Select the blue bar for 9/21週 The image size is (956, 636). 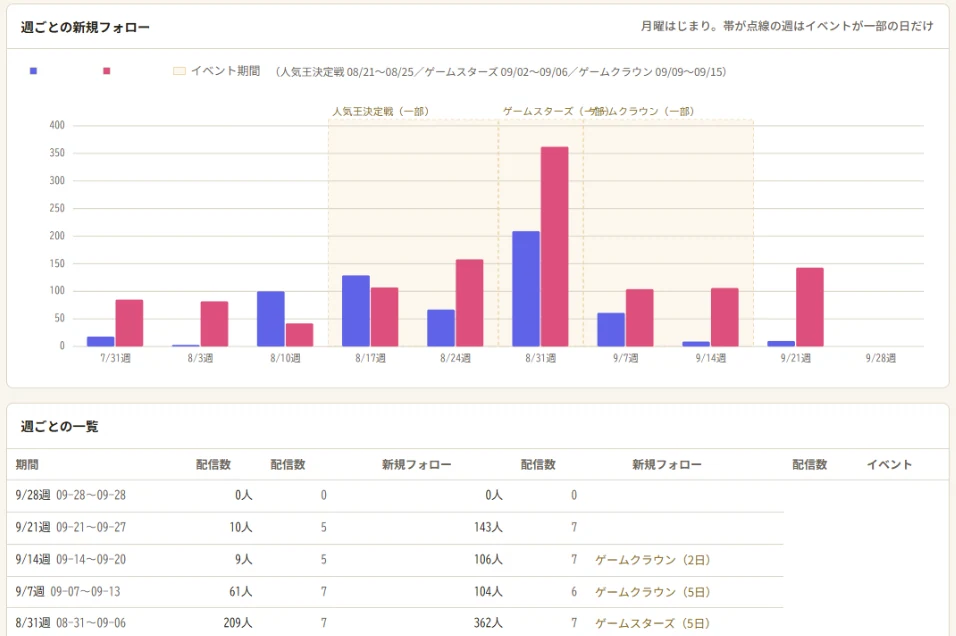coord(781,343)
